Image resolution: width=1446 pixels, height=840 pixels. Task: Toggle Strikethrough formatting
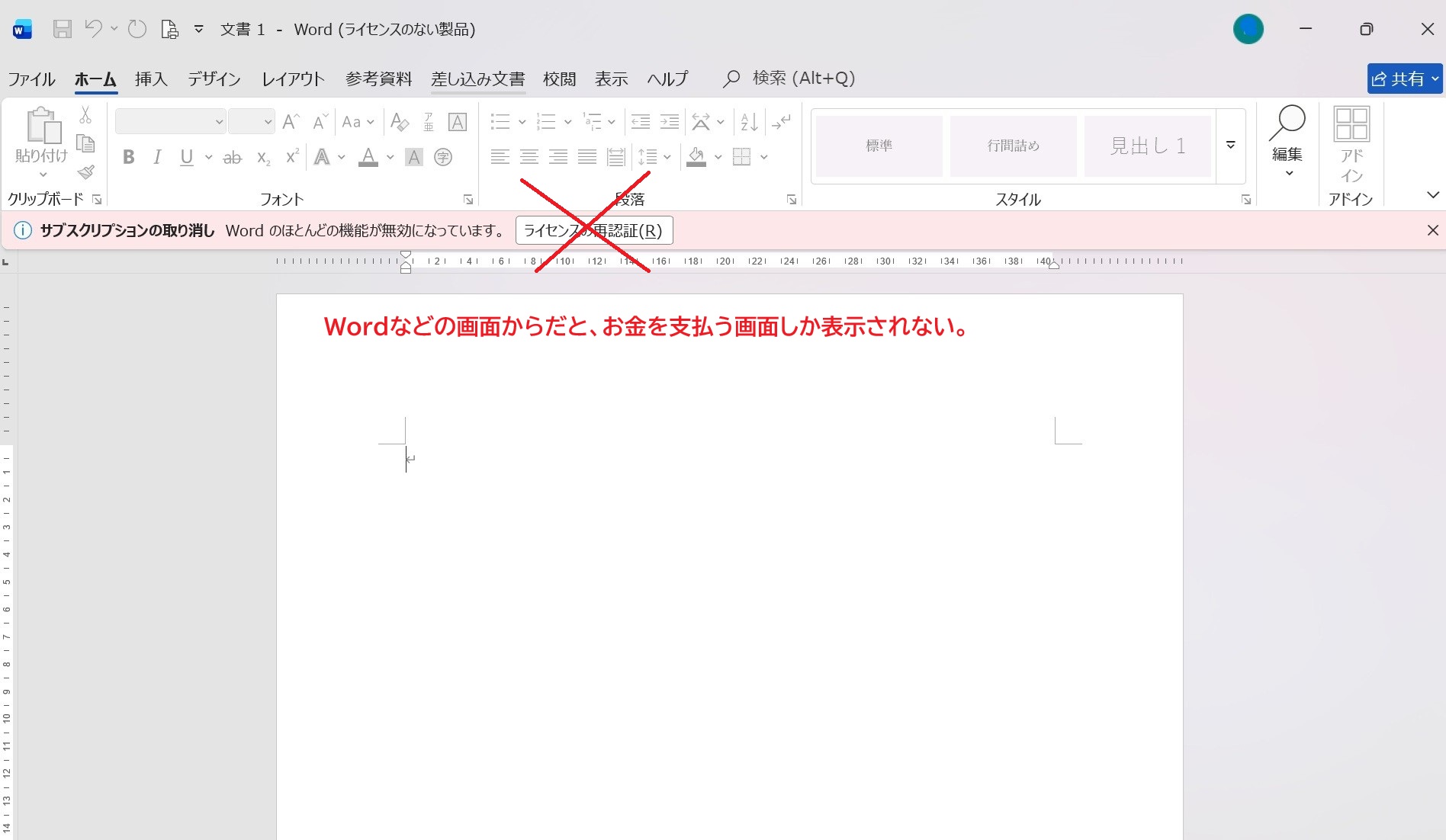tap(232, 157)
